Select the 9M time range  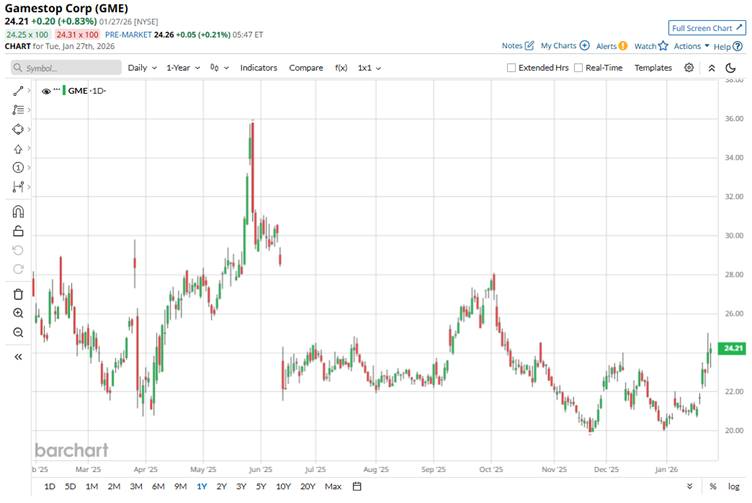pyautogui.click(x=180, y=486)
